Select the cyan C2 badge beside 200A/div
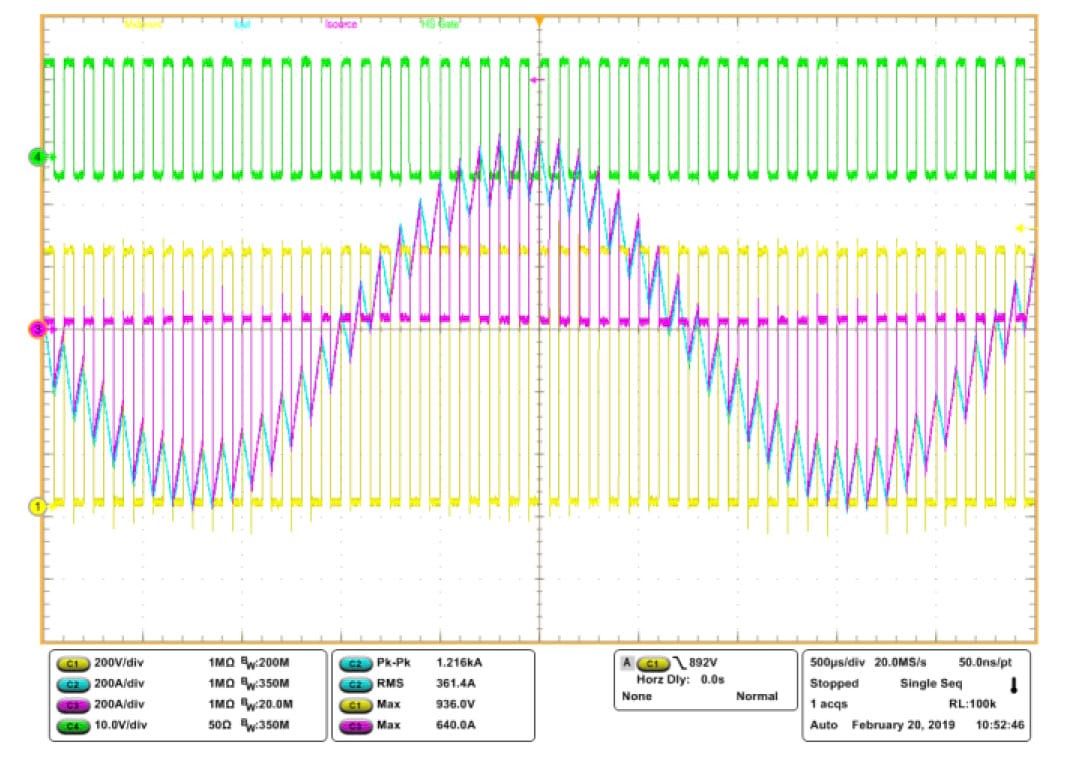Viewport: 1091px width, 772px height. pos(72,684)
